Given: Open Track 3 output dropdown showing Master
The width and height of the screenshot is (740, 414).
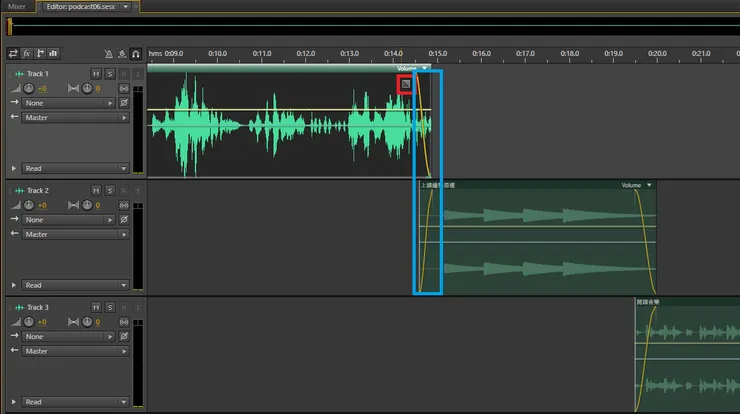Looking at the screenshot, I should coord(76,351).
